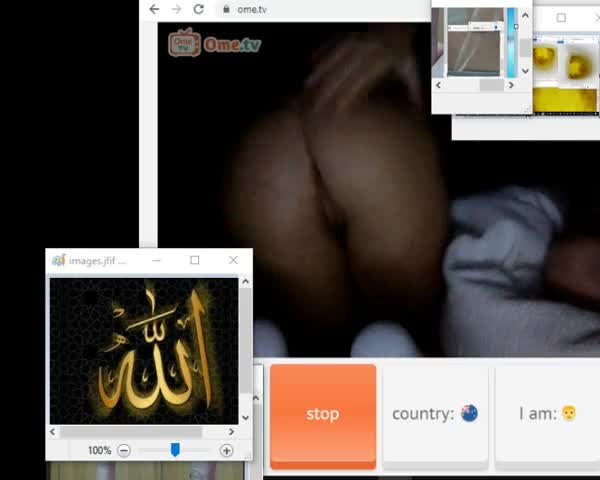Viewport: 600px width, 480px height.
Task: Reload the ome.tv page
Action: point(199,9)
